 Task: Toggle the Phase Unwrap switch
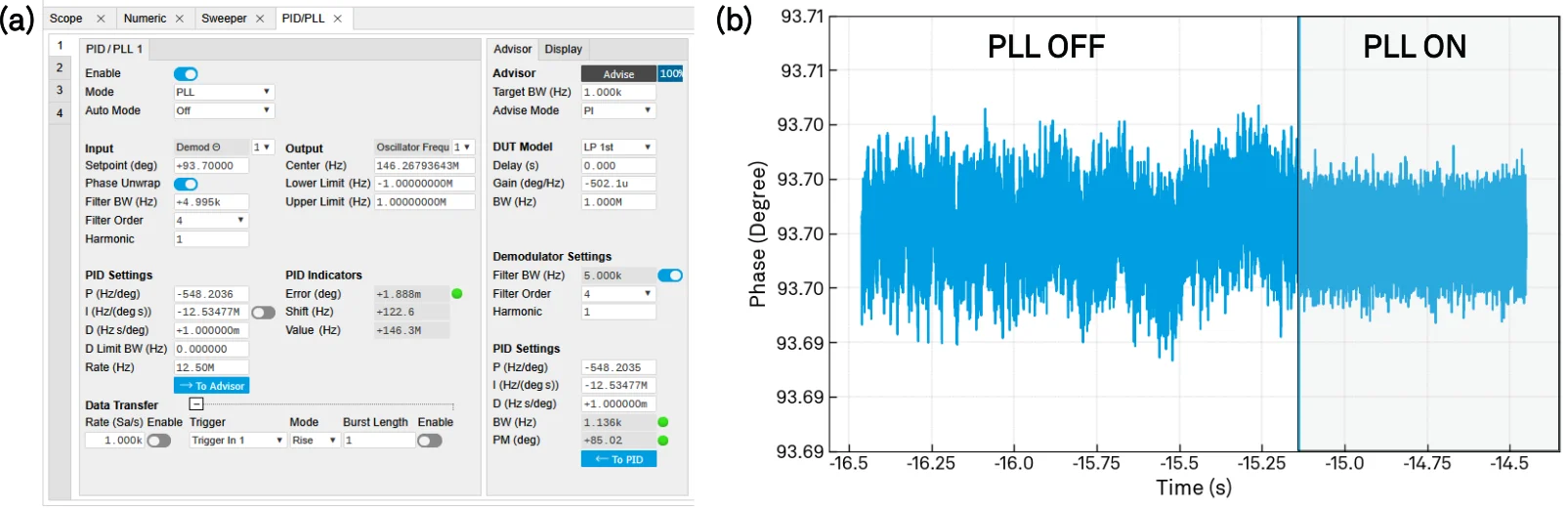click(186, 184)
